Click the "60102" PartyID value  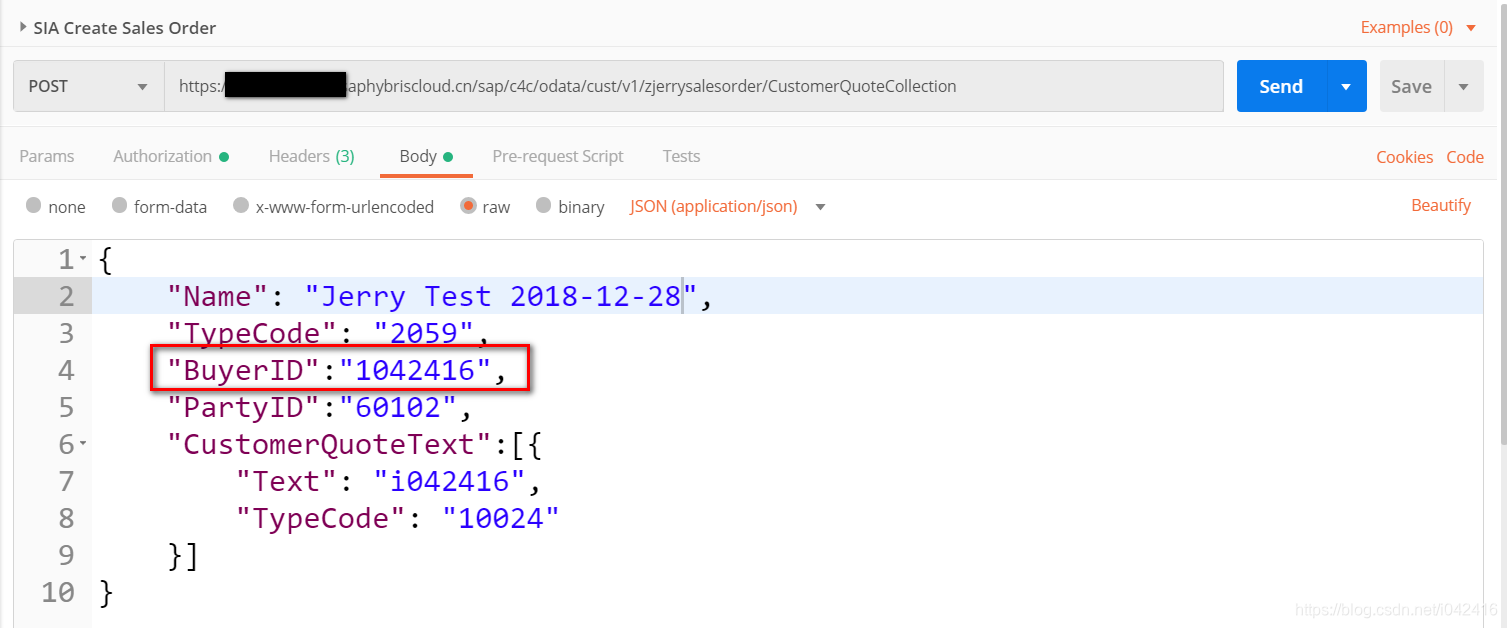(397, 407)
